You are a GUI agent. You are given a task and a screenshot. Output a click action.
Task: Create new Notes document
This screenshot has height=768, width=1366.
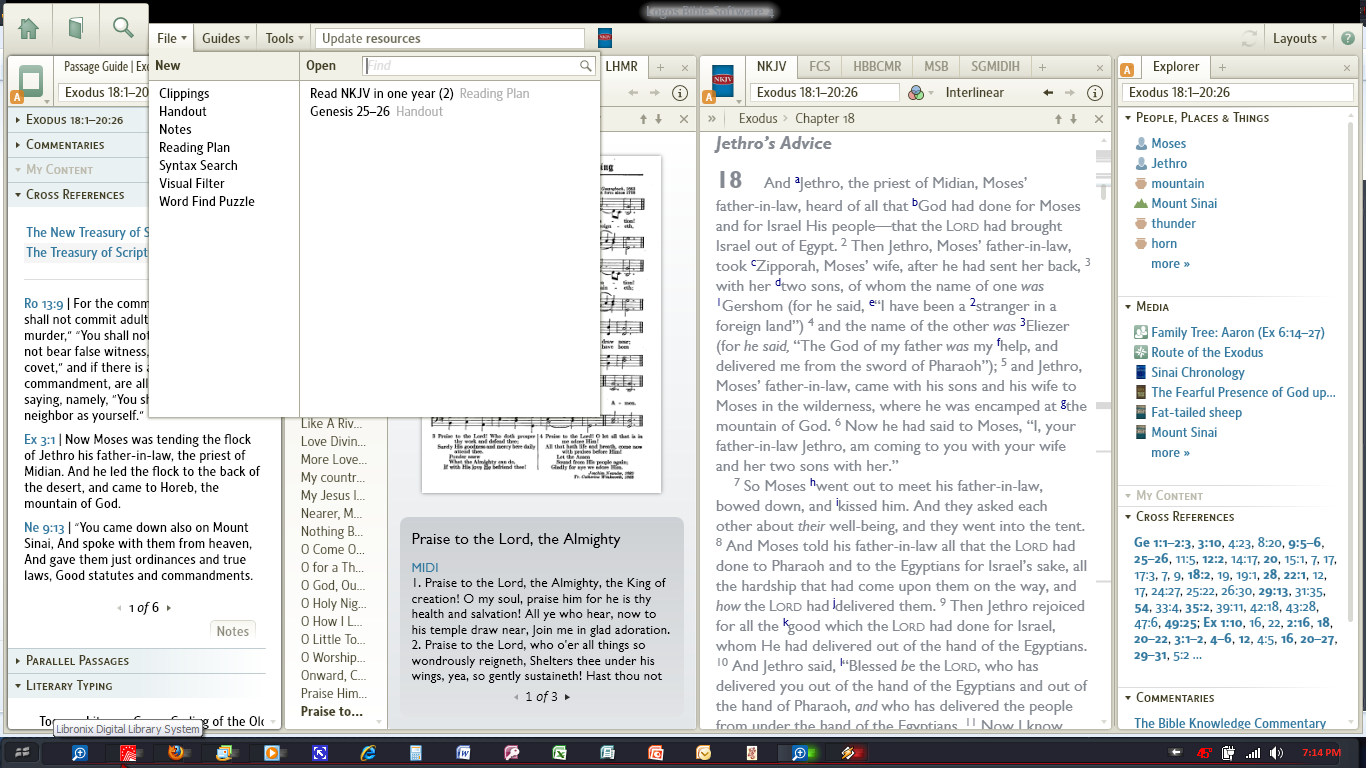coord(175,129)
